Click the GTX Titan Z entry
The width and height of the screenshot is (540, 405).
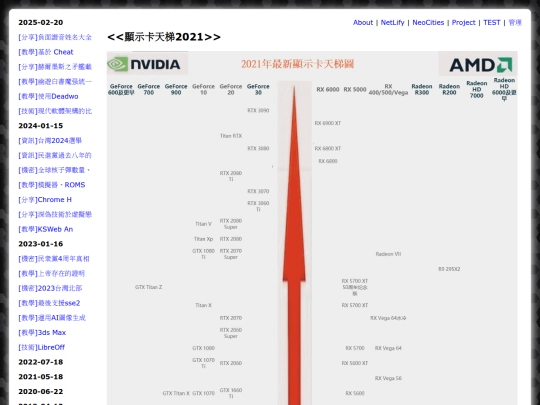(149, 287)
